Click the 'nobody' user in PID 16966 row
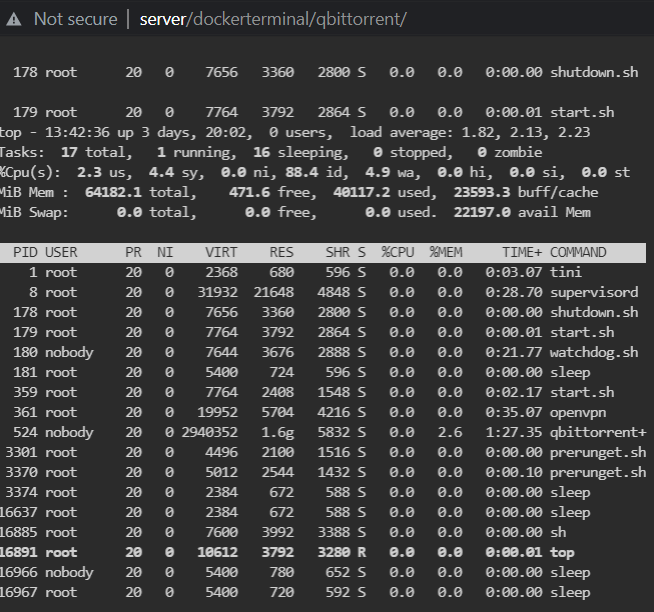This screenshot has height=612, width=654. pos(69,573)
